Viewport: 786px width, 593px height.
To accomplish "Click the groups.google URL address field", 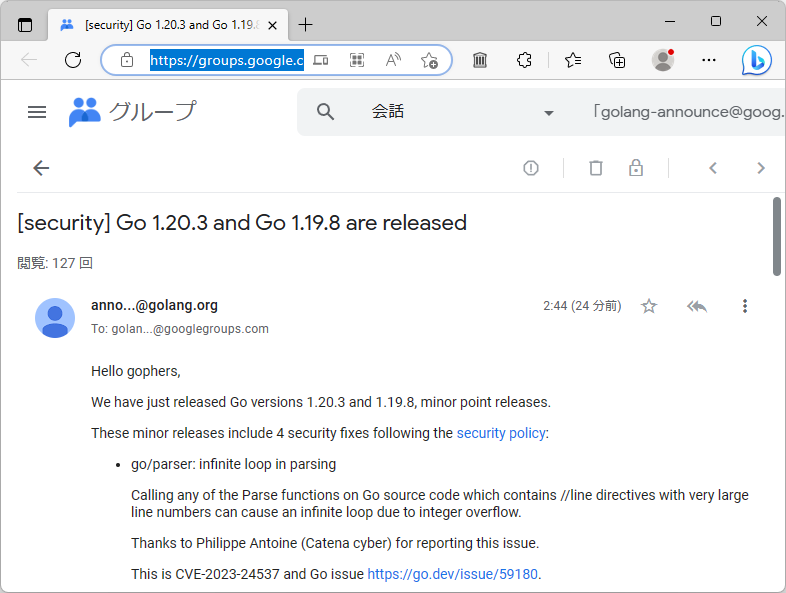I will (x=227, y=60).
